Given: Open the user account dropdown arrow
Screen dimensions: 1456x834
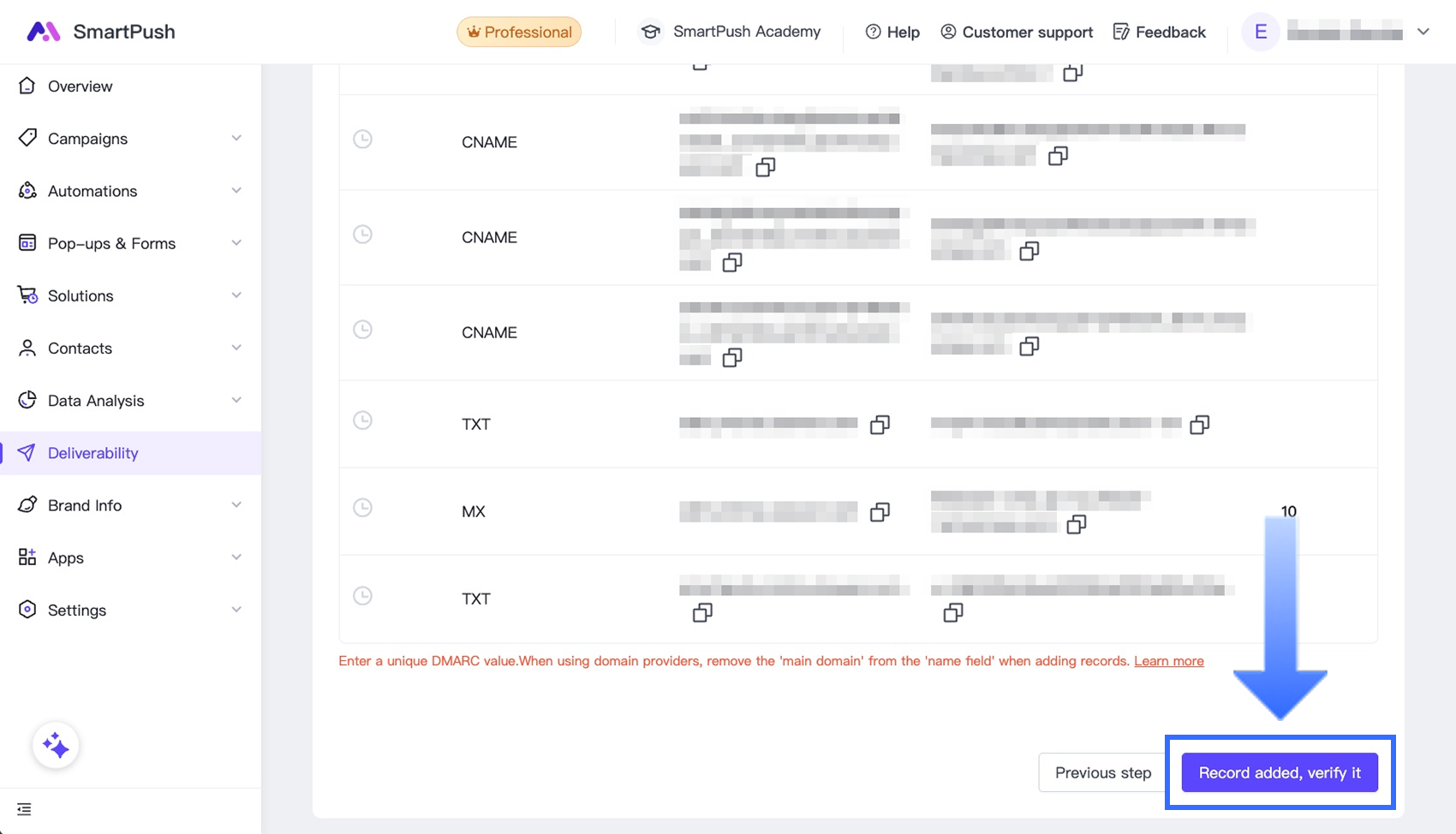Looking at the screenshot, I should [x=1423, y=32].
